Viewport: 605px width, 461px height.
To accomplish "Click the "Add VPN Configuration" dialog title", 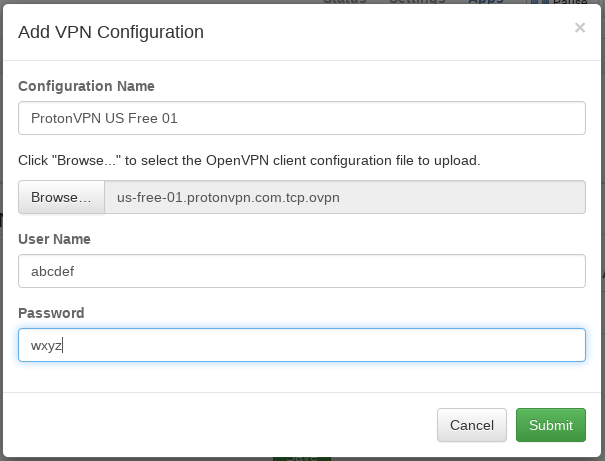I will (111, 32).
